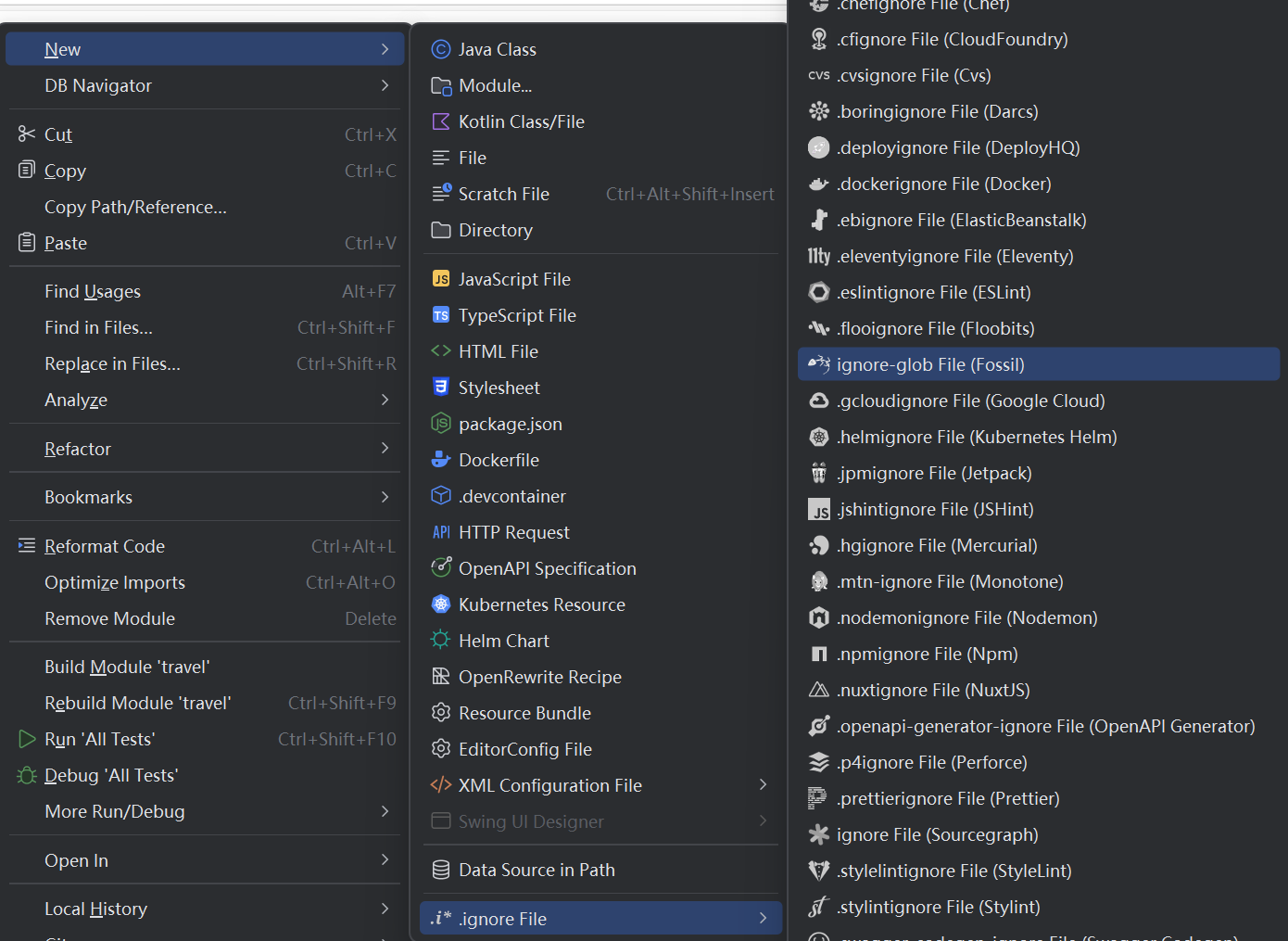Click the Helm Chart icon
Screen dimensions: 1288x941
coord(441,640)
